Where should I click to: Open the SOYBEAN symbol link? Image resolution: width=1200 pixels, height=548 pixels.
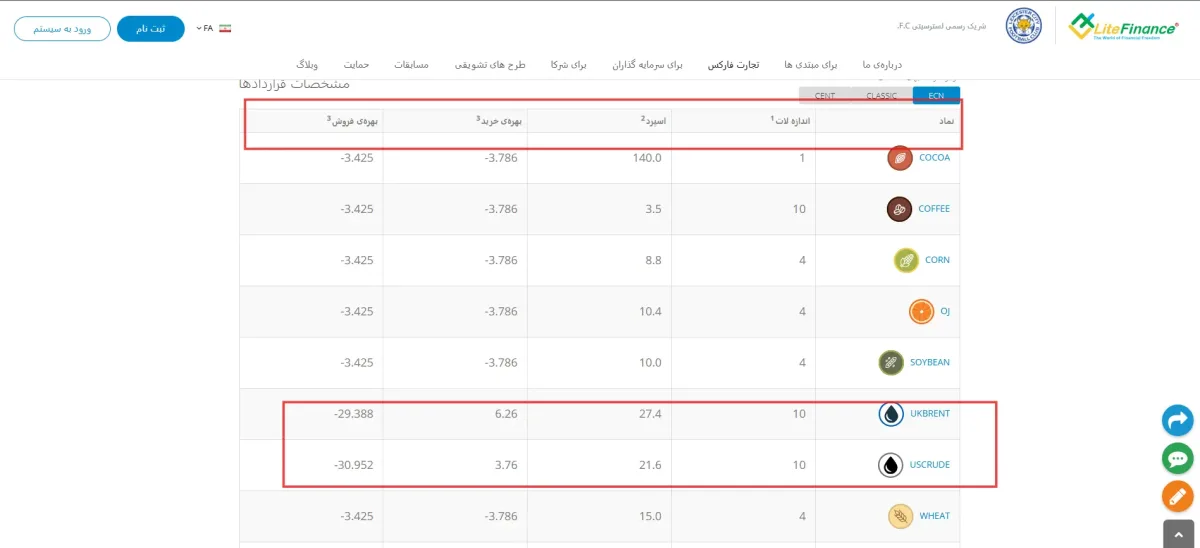[x=930, y=362]
